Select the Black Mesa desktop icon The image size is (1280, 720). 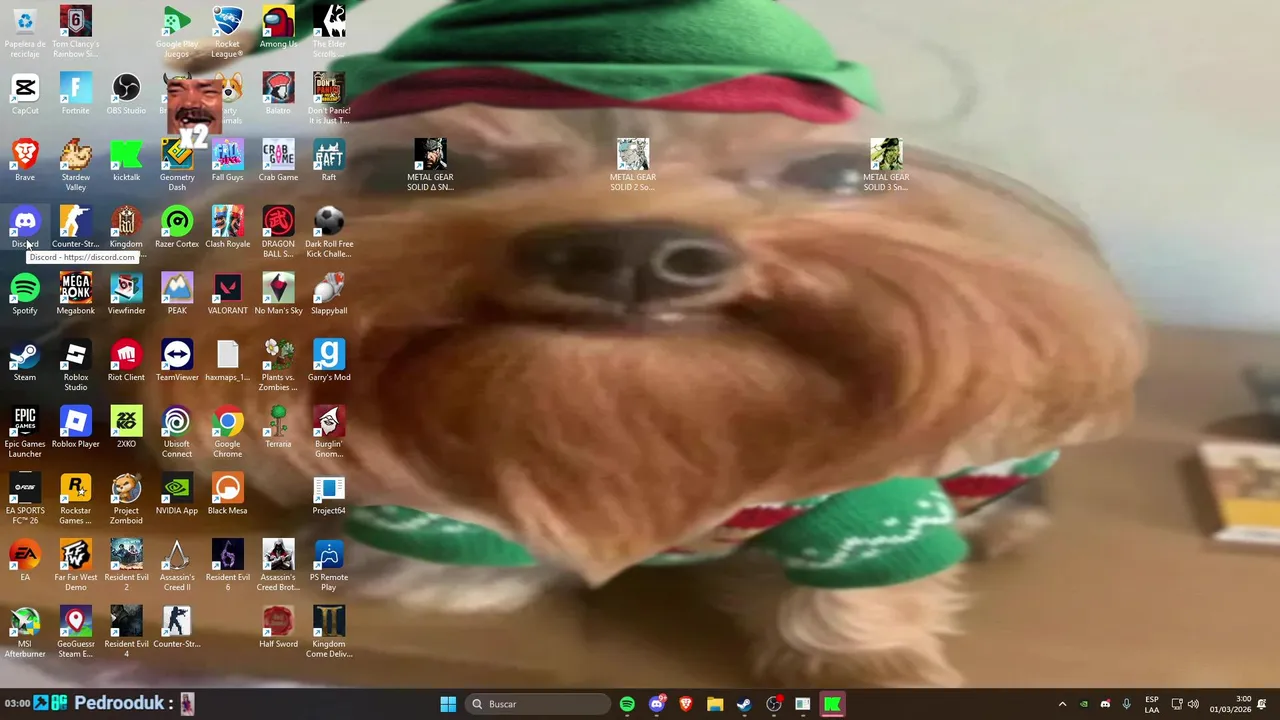pyautogui.click(x=227, y=494)
